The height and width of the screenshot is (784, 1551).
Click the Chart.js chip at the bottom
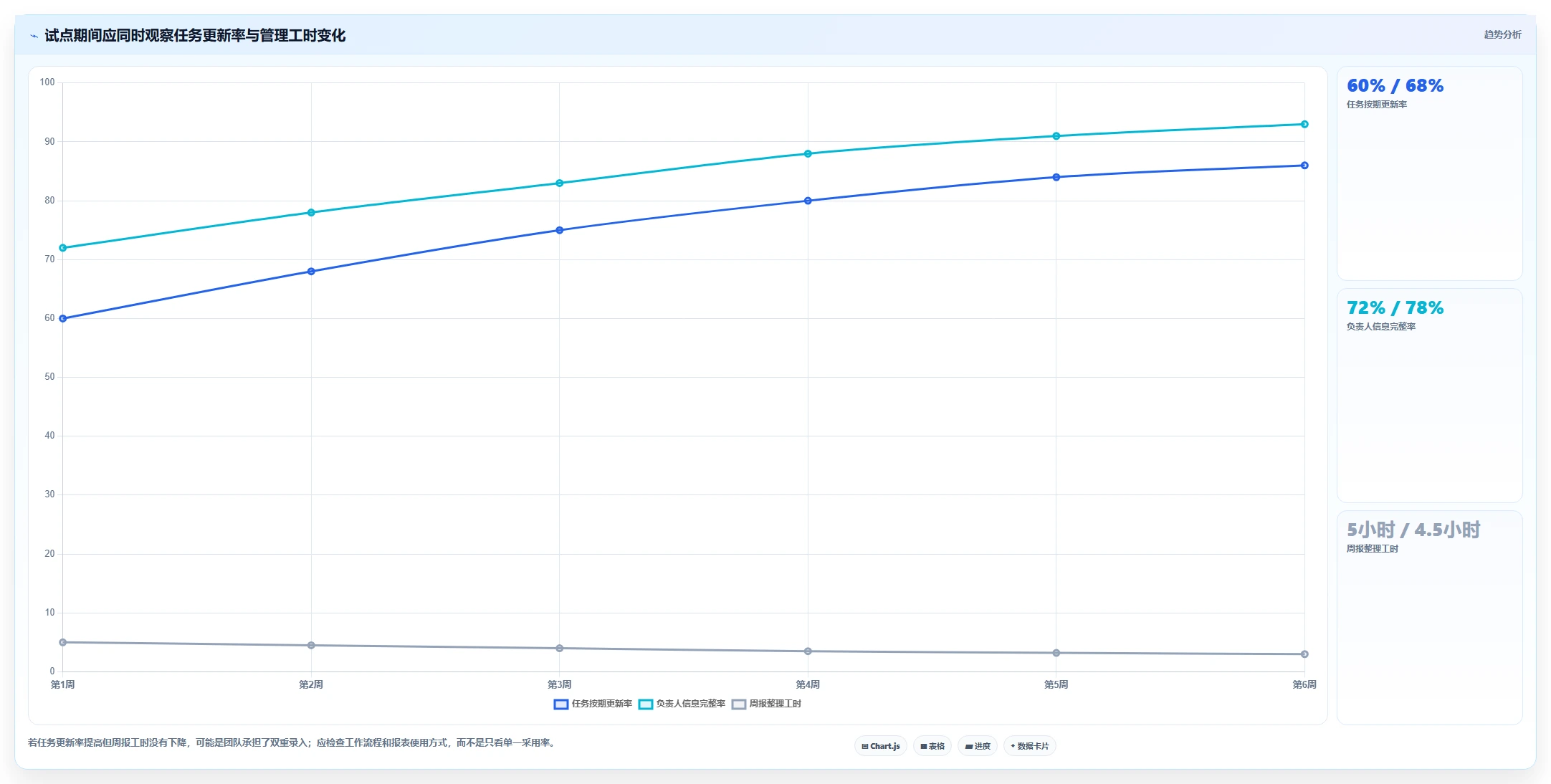pos(880,746)
